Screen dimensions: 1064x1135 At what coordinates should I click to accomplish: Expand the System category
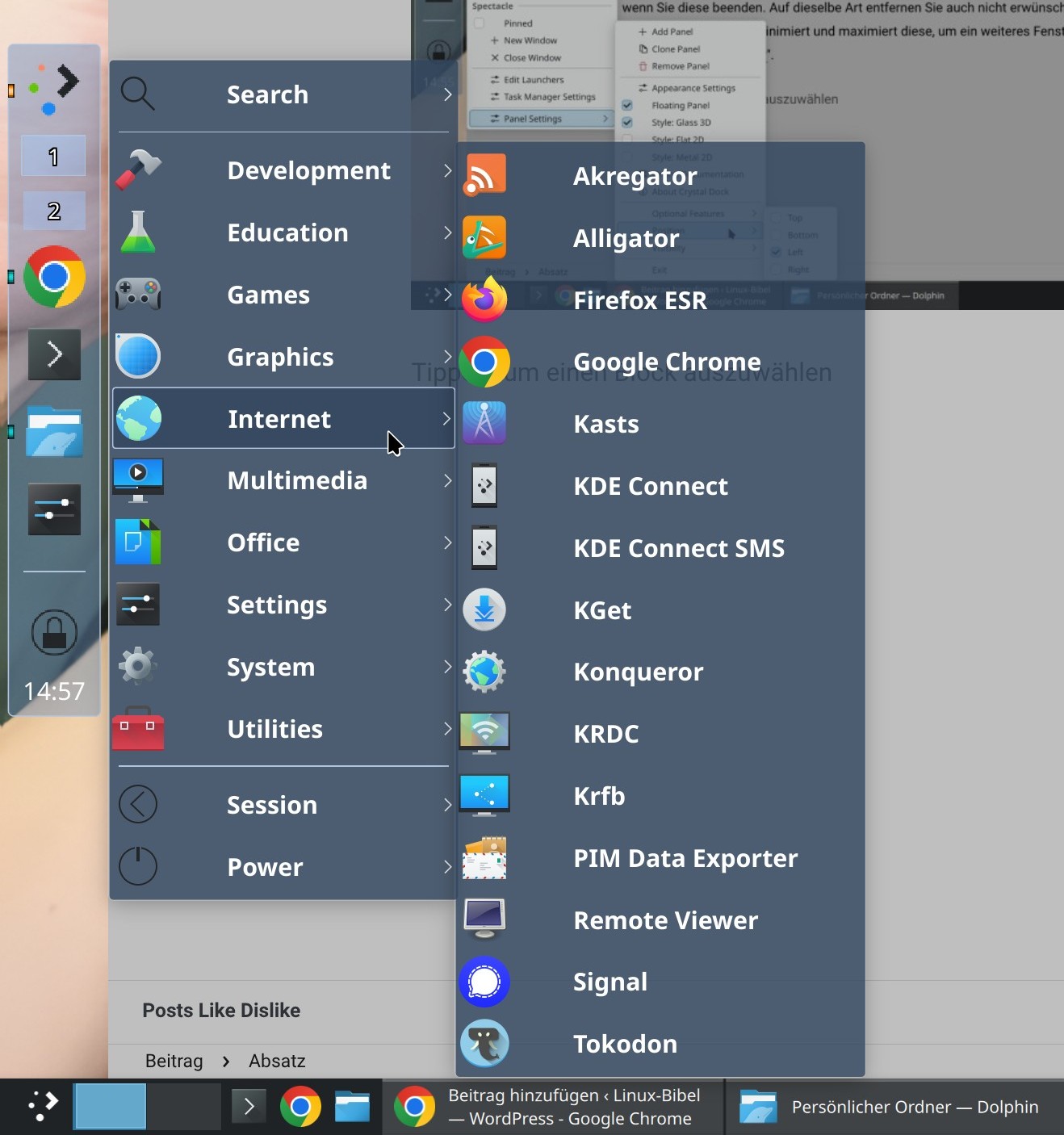tap(283, 667)
